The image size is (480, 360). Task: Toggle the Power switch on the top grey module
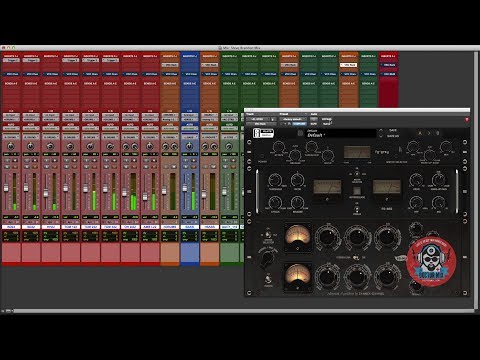pyautogui.click(x=262, y=156)
